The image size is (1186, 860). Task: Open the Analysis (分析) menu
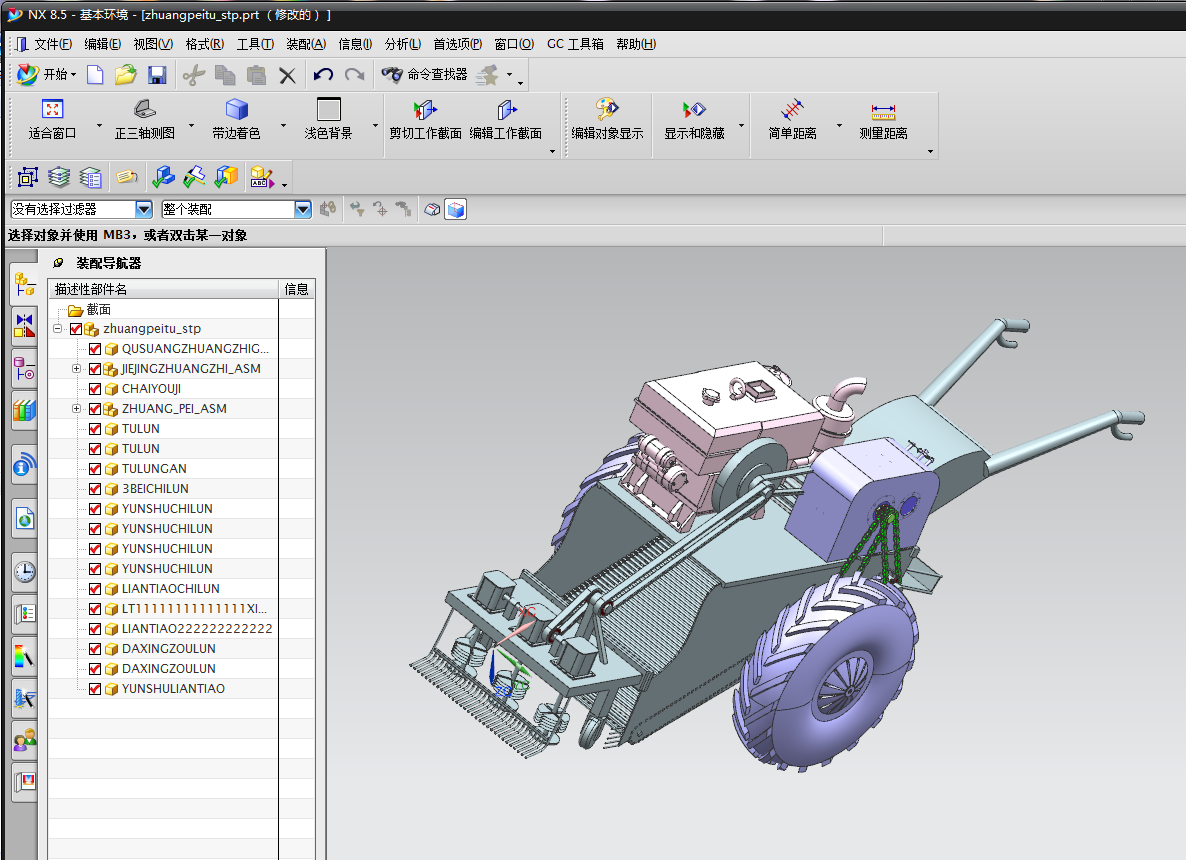coord(402,44)
